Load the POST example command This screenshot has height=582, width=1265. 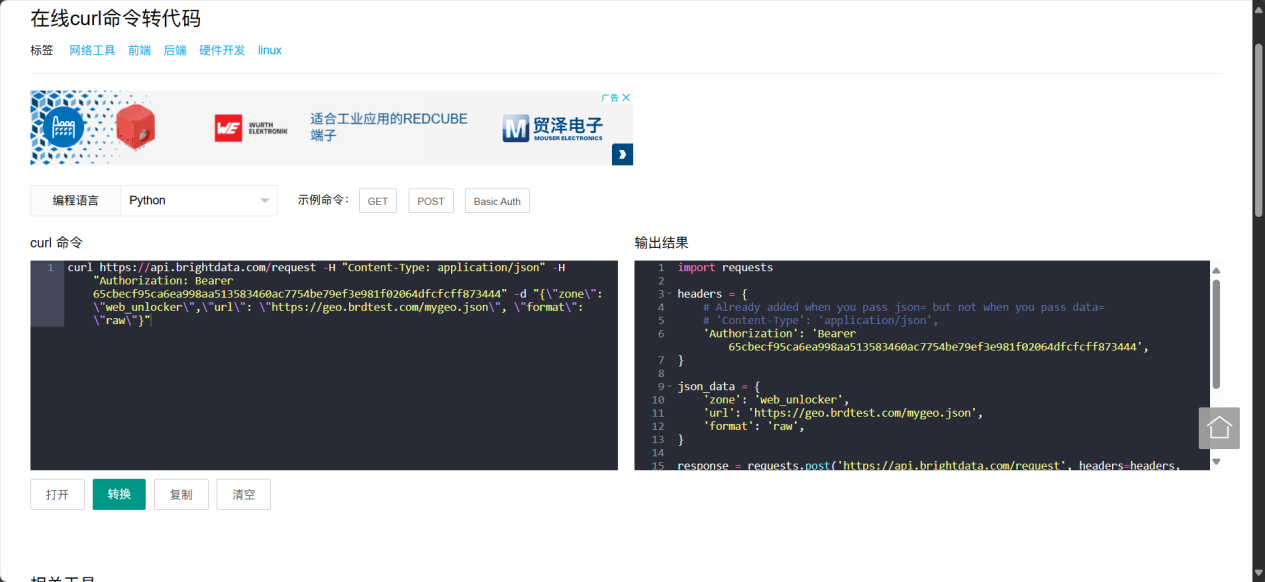[431, 201]
